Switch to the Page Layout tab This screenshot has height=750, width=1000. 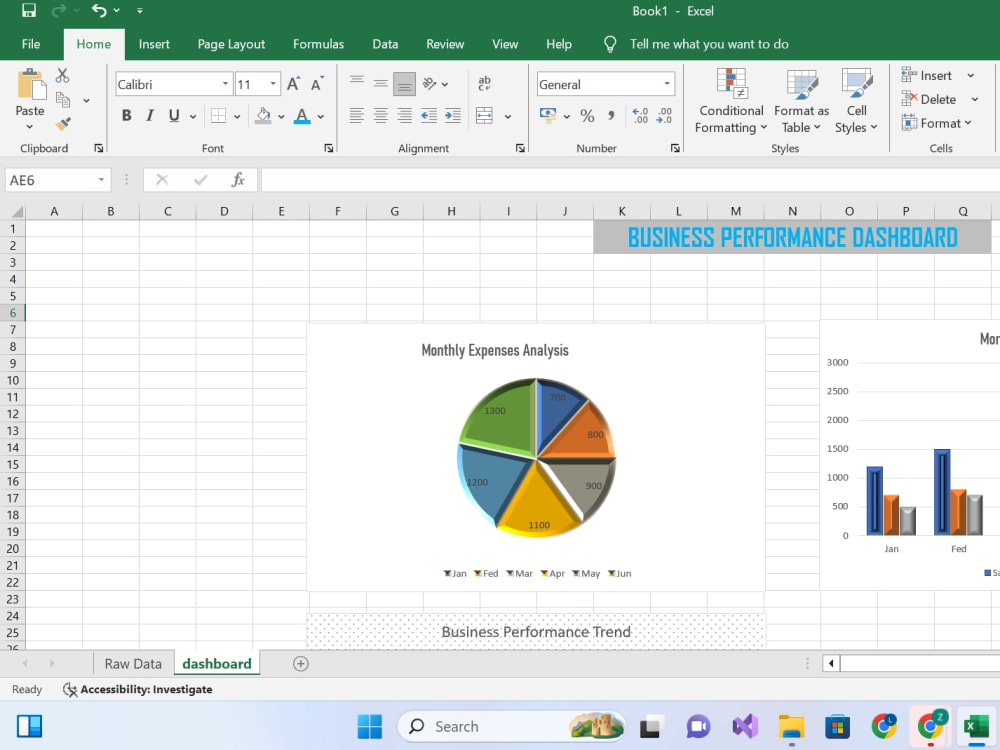click(x=231, y=44)
